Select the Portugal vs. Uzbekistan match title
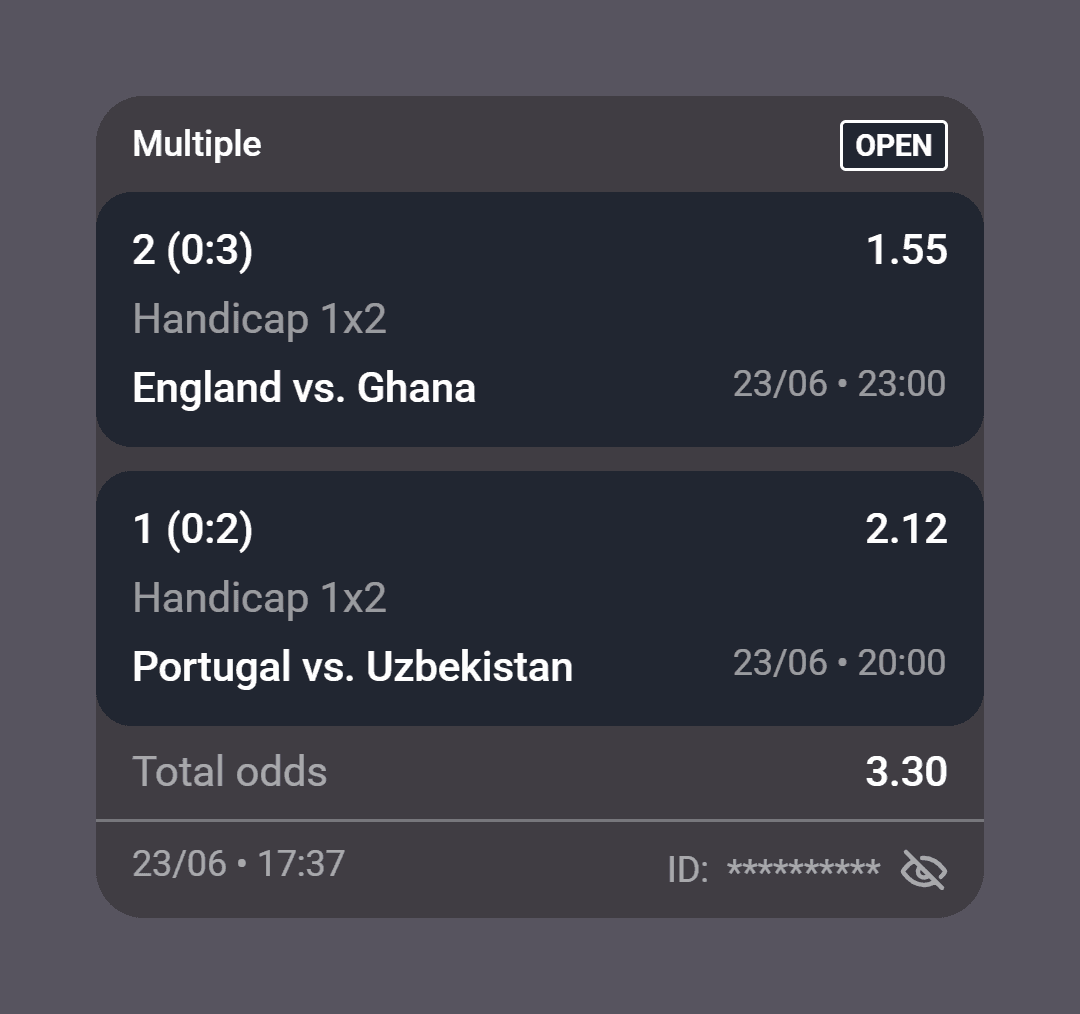The width and height of the screenshot is (1080, 1014). pos(353,667)
